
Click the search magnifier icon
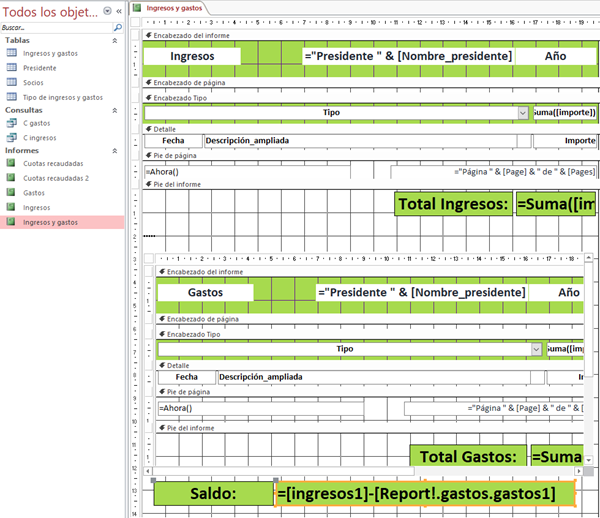pyautogui.click(x=118, y=28)
